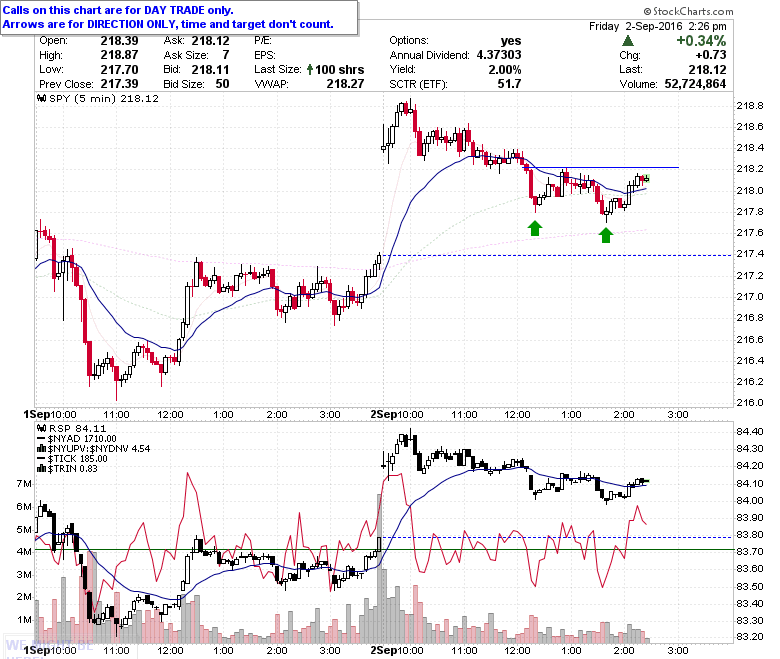The image size is (780, 659).
Task: Click the VWAP value 218.27
Action: coord(345,84)
